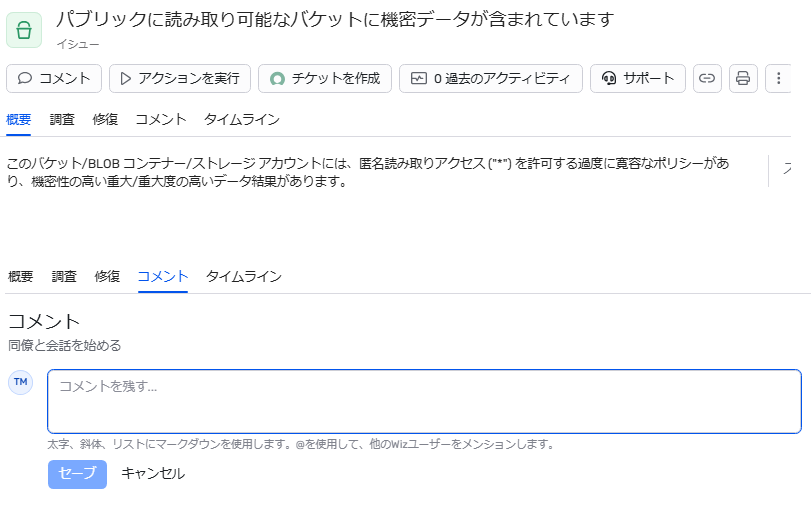Click the コメント button in the toolbar
Image resolution: width=811 pixels, height=512 pixels.
tap(54, 78)
